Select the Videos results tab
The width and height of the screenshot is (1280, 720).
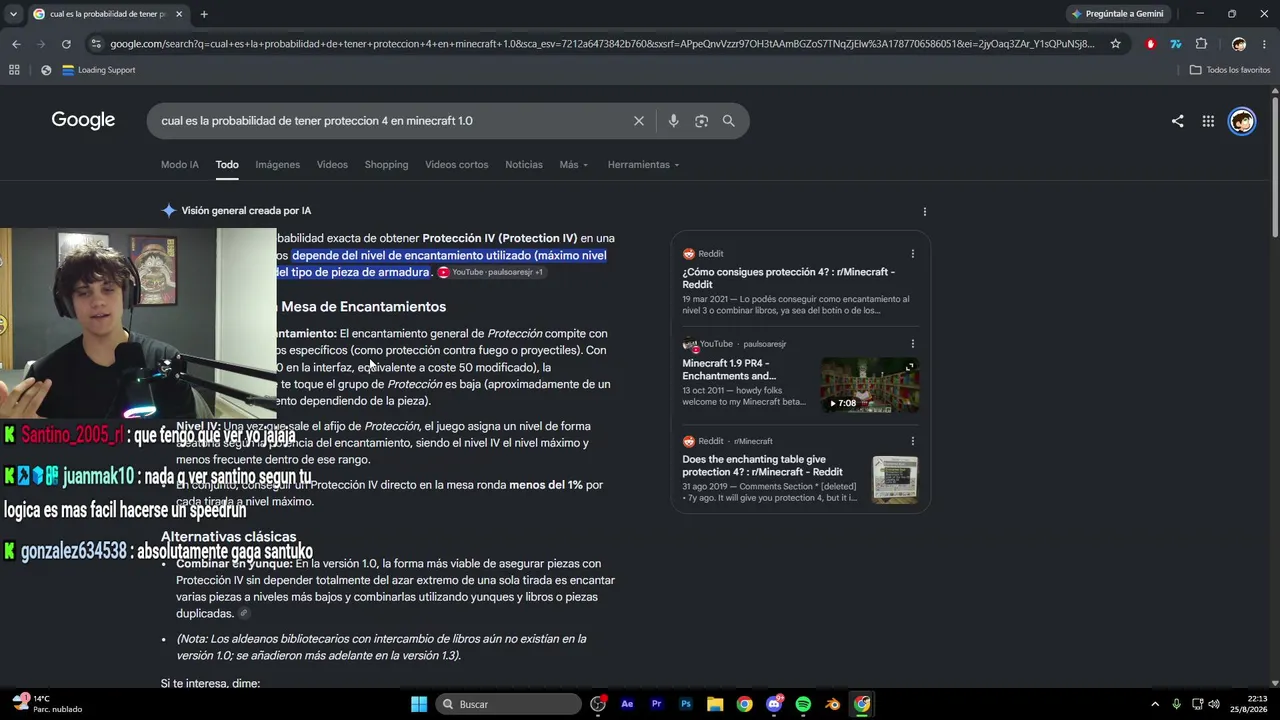point(332,165)
